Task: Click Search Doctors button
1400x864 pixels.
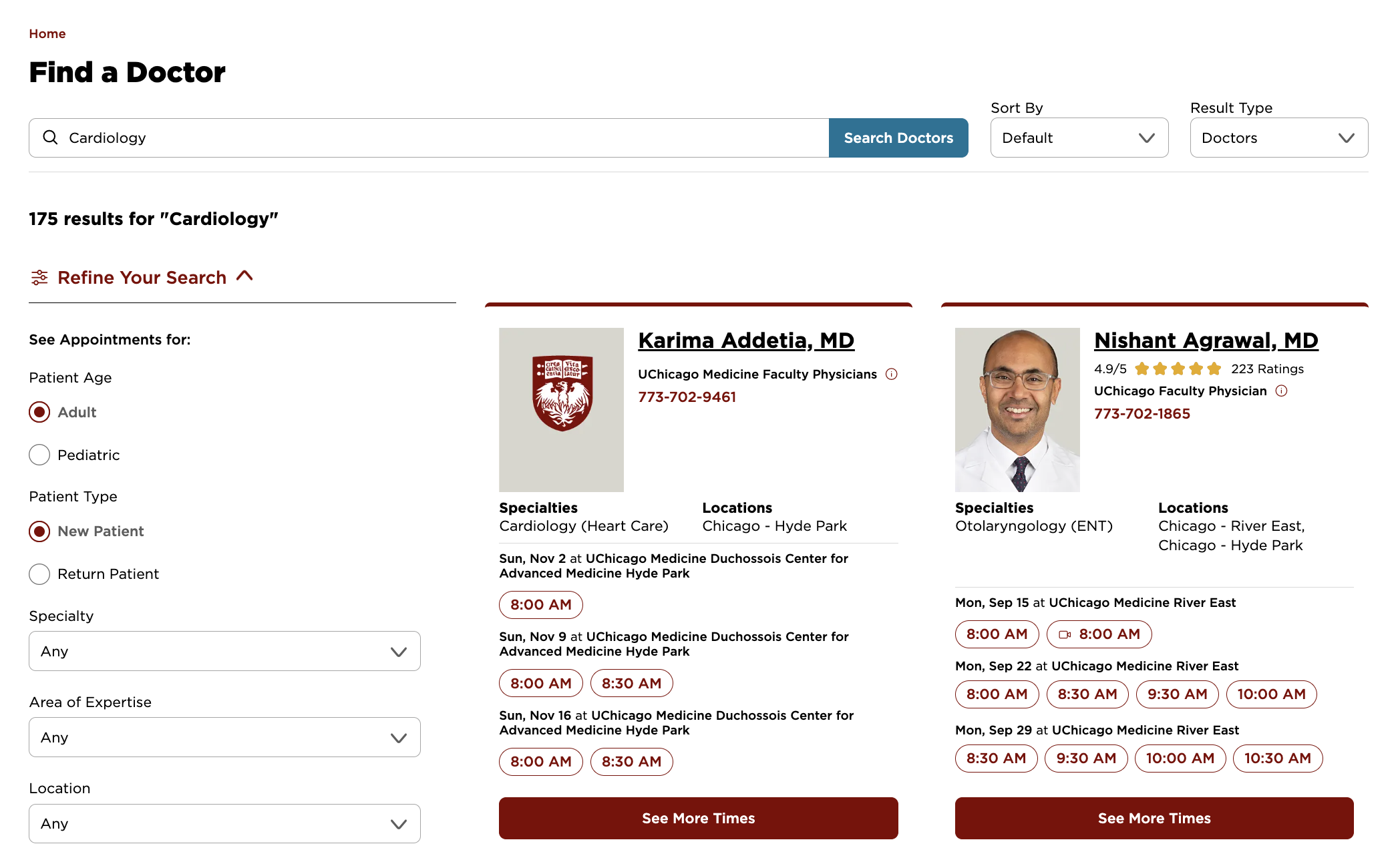Action: click(x=898, y=138)
